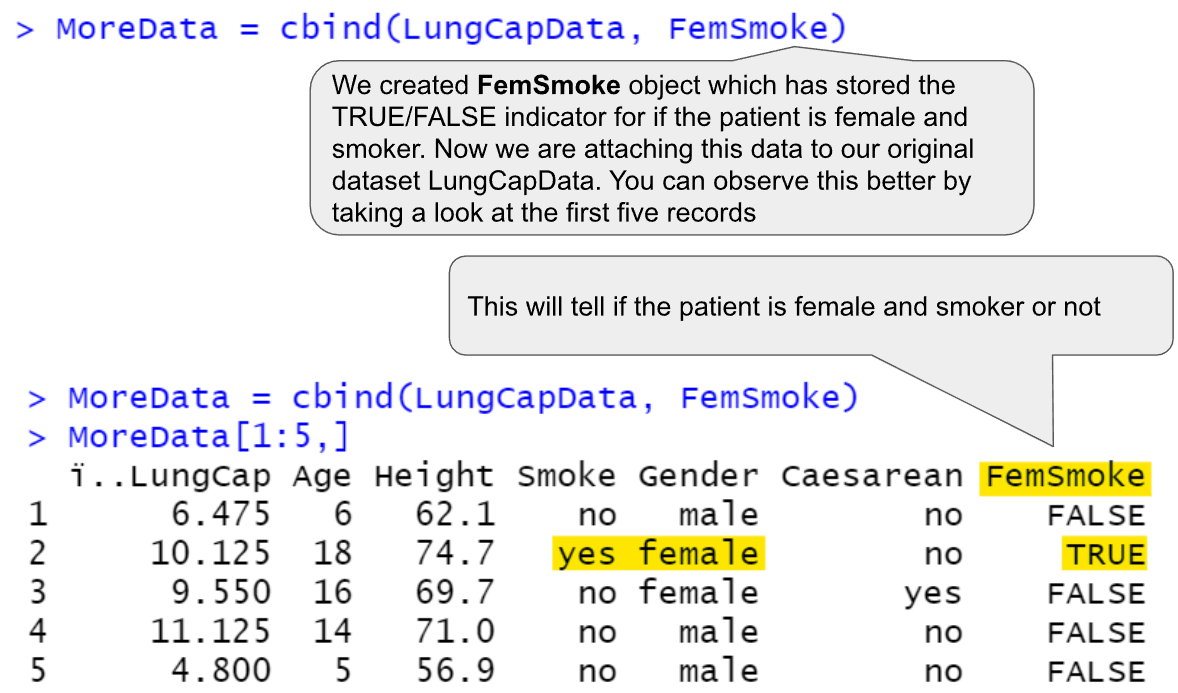Click the highlighted "female" Gender value
Screen dimensions: 1178x693
(x=699, y=554)
